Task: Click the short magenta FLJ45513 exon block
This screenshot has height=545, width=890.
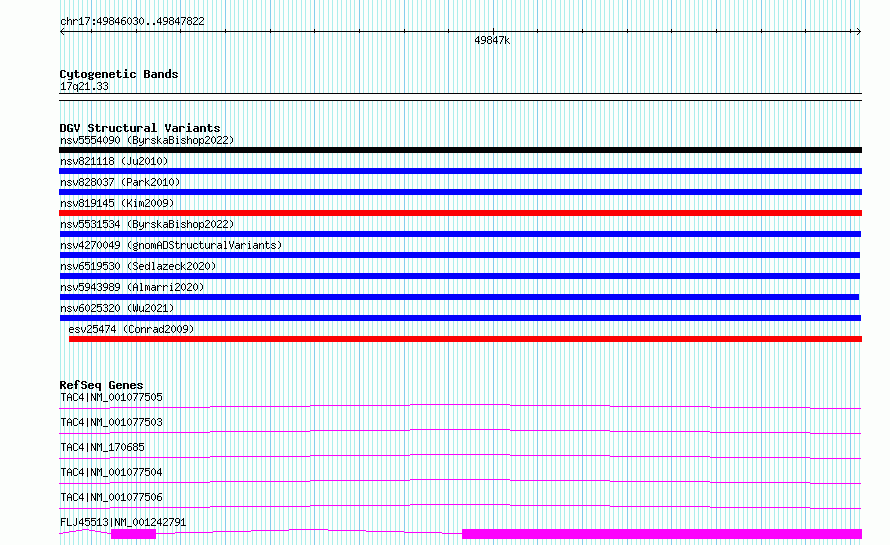Action: tap(133, 534)
